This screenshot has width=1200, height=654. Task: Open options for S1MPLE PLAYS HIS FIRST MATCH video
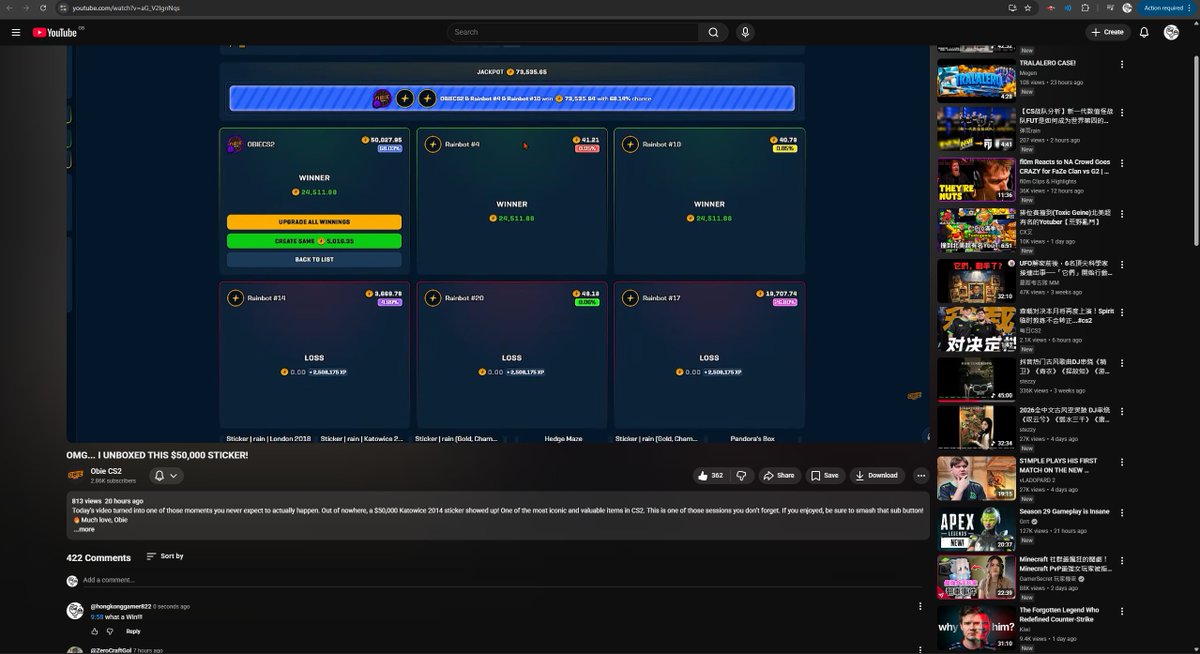(x=1121, y=462)
